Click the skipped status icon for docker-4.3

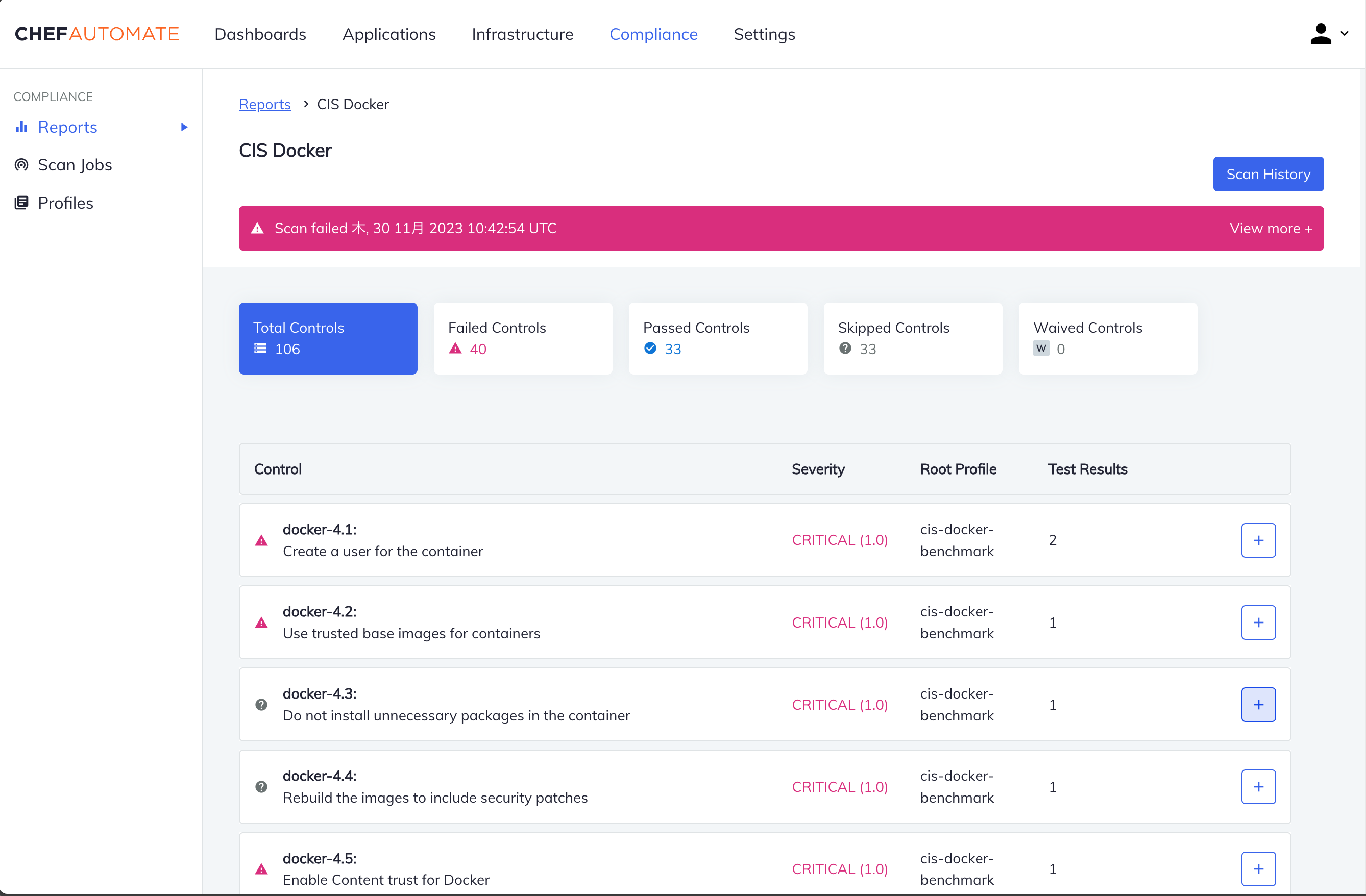pyautogui.click(x=262, y=705)
